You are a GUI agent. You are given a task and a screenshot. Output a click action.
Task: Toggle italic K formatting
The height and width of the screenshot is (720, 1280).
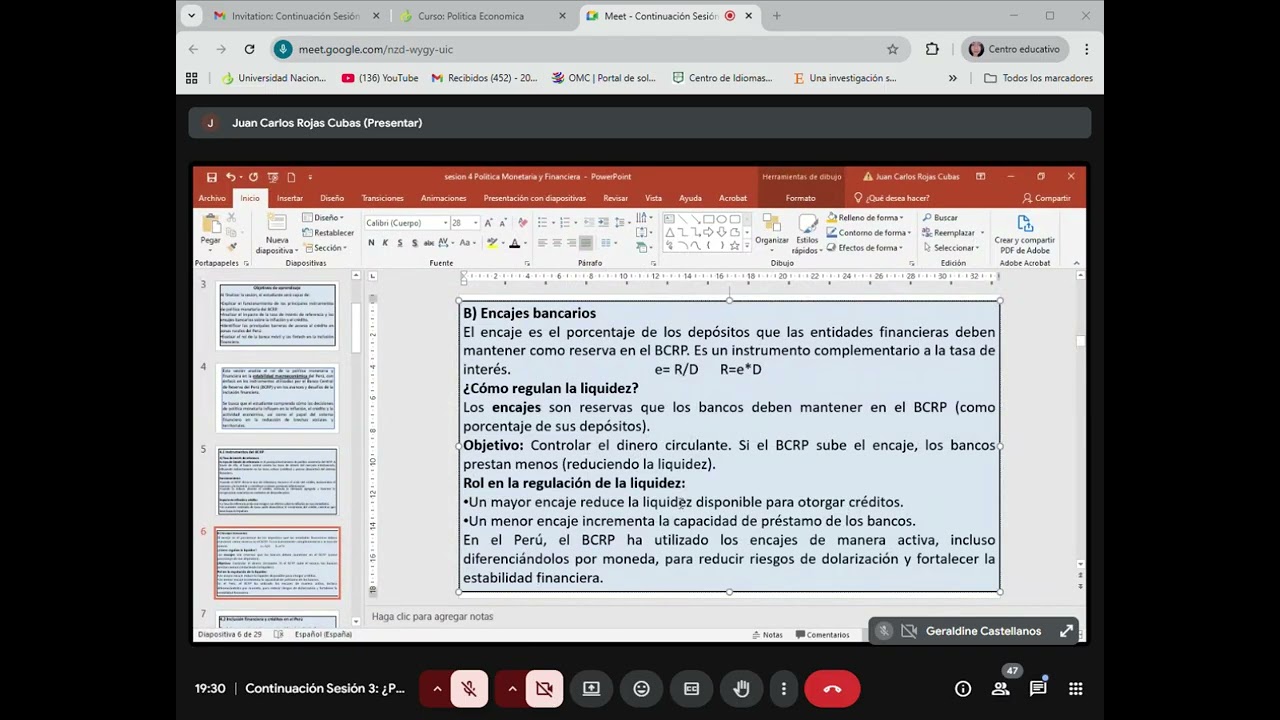tap(385, 243)
